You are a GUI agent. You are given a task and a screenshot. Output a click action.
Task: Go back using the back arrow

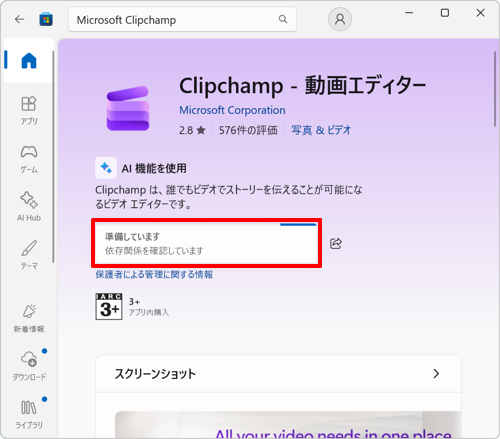pyautogui.click(x=20, y=19)
